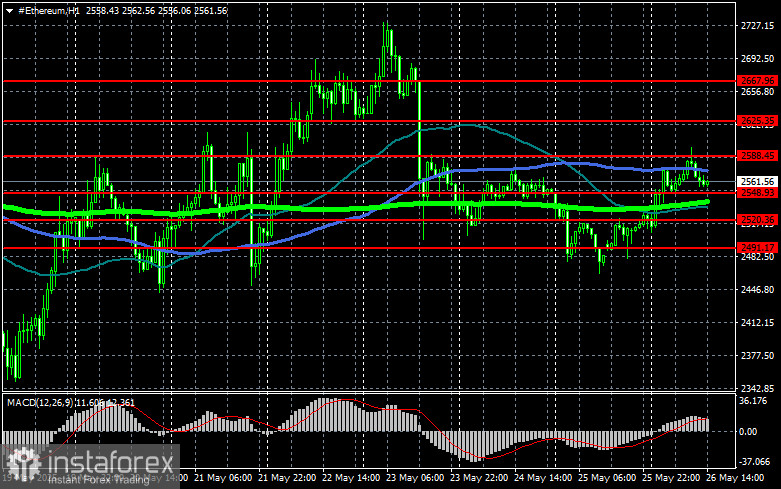781x489 pixels.
Task: Select the 2667.96 red level label
Action: [x=757, y=81]
